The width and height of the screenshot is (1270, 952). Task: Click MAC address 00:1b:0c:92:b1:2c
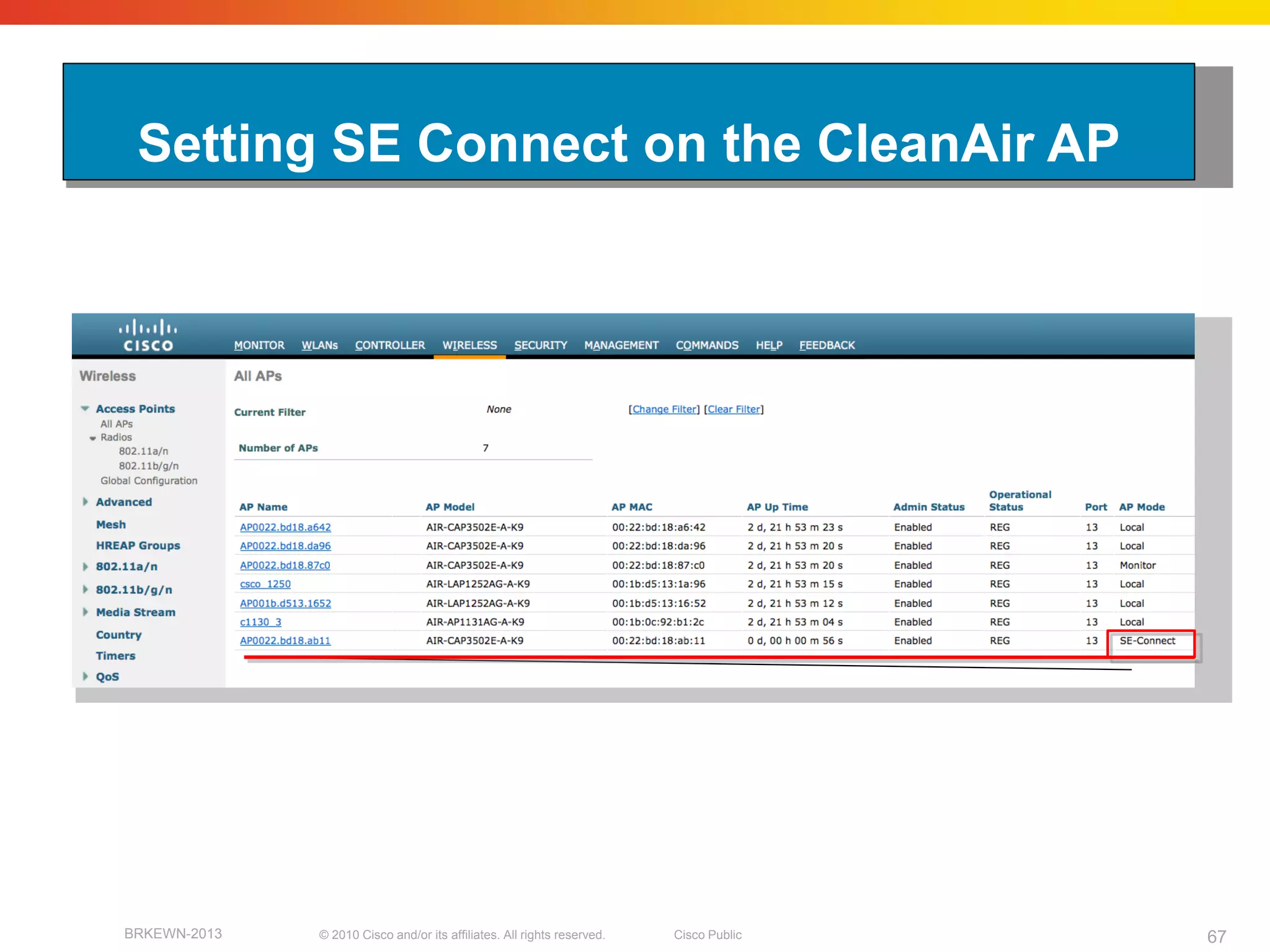(658, 622)
